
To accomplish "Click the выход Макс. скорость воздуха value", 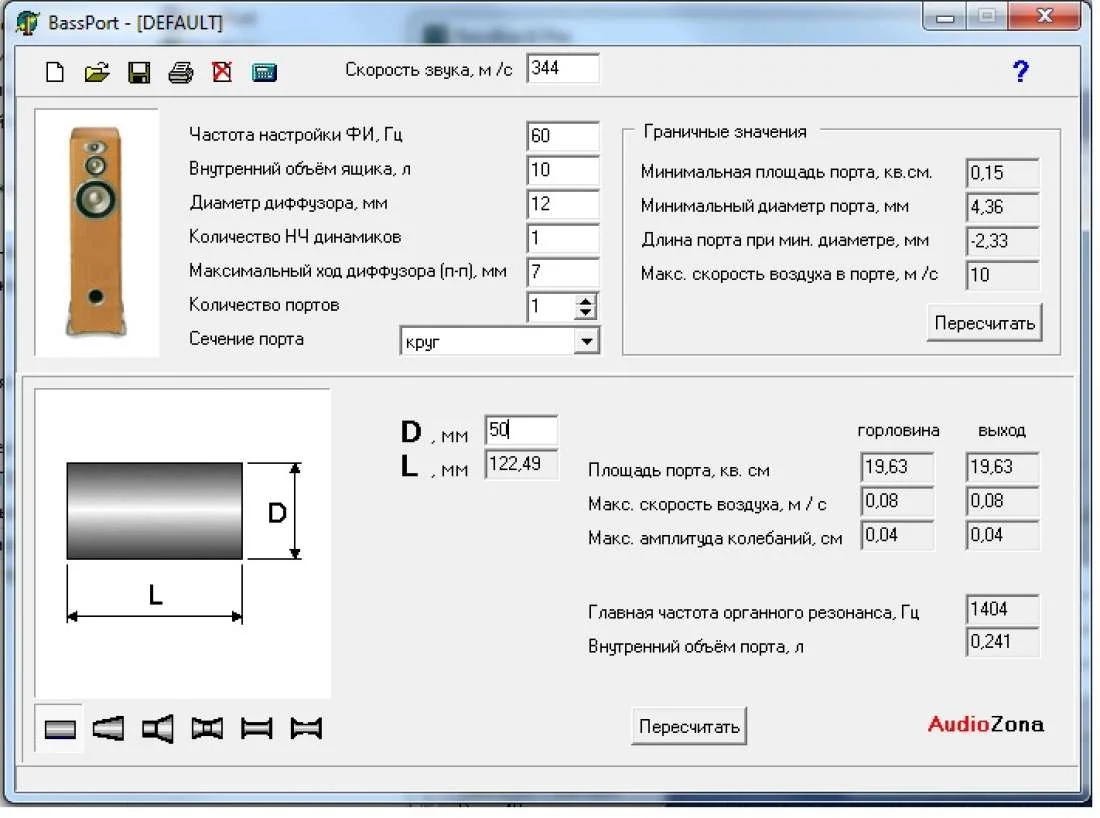I will click(x=1002, y=501).
